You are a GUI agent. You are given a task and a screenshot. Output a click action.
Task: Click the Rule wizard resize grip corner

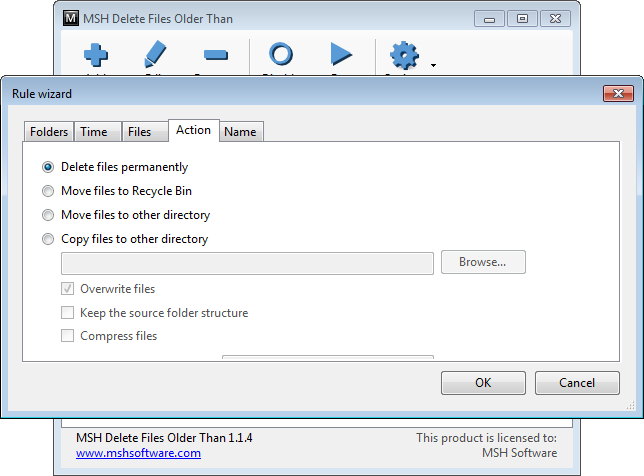coord(630,406)
